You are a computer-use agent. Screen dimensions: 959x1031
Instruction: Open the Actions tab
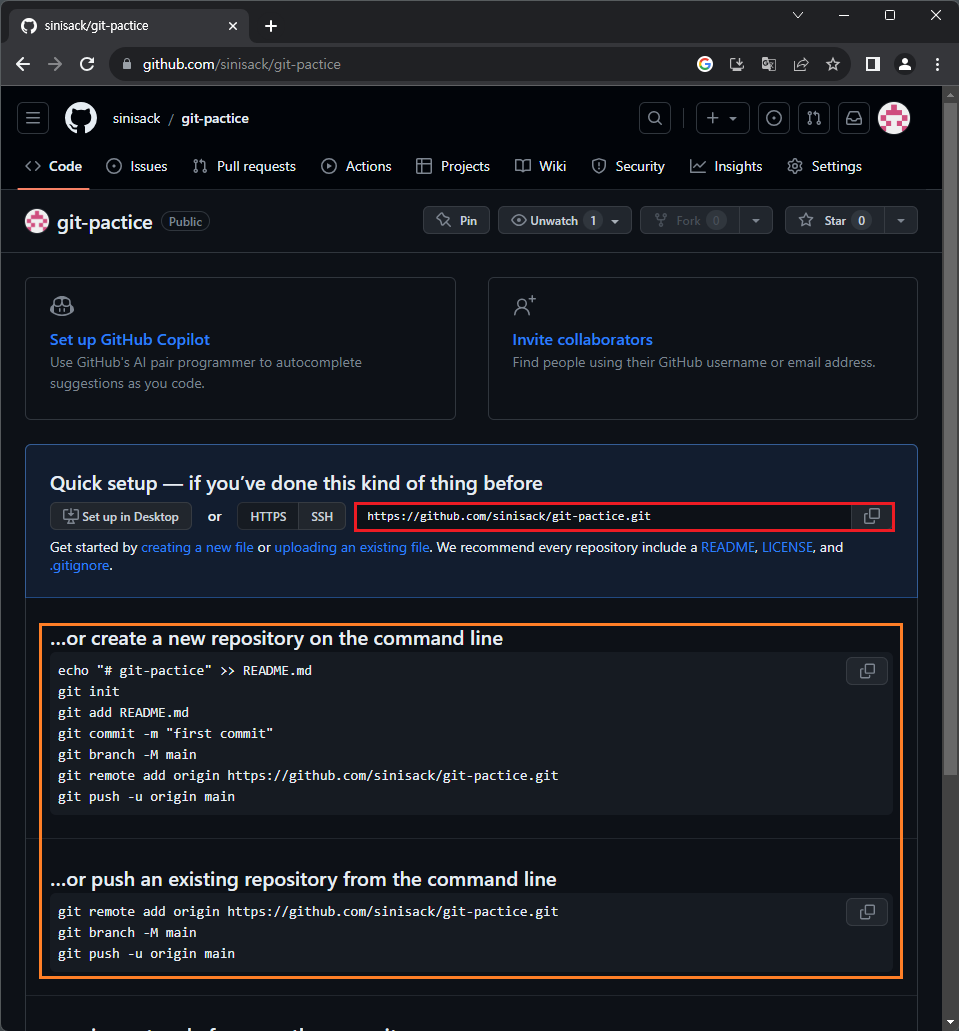tap(356, 166)
